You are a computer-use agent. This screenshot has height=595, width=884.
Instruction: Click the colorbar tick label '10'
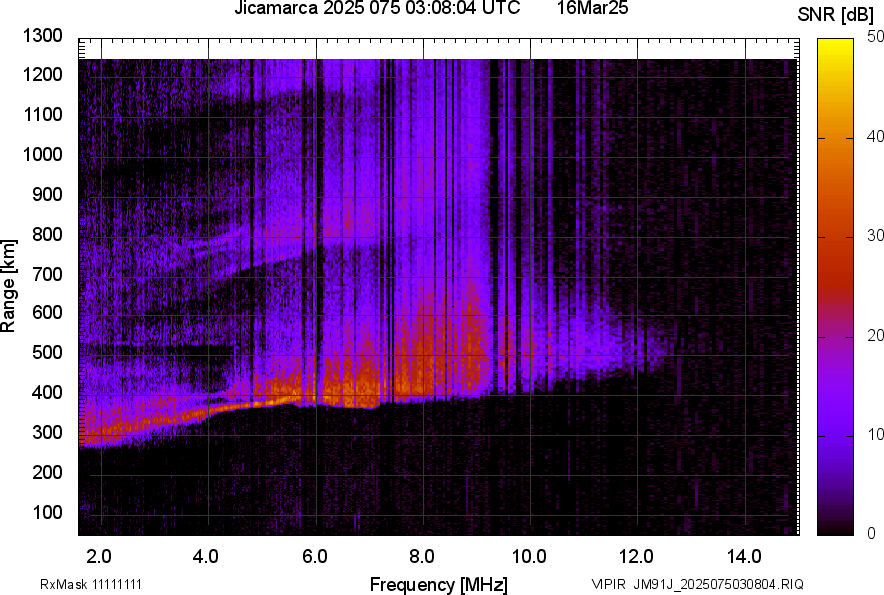876,435
